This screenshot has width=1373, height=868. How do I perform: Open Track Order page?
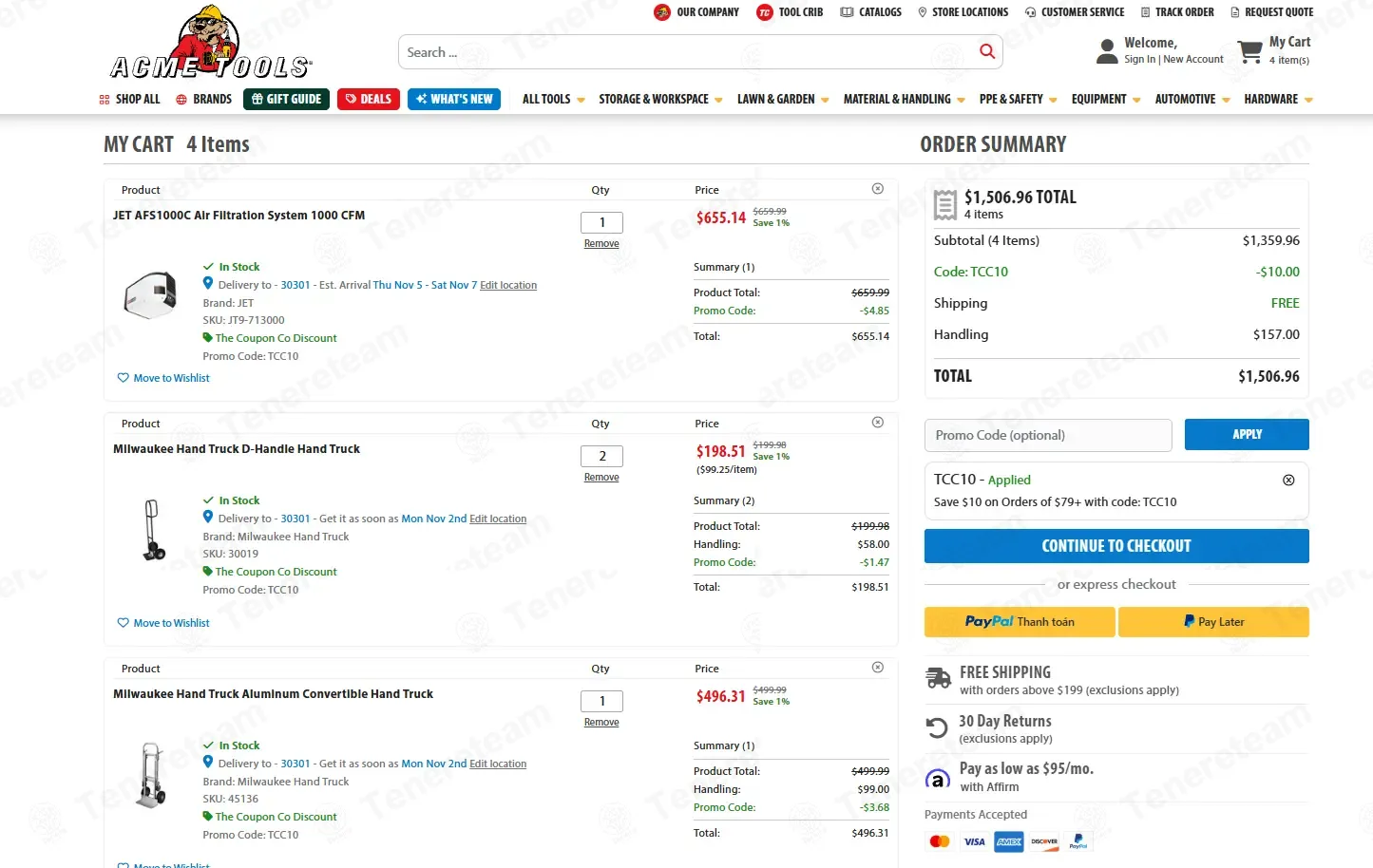coord(1177,12)
